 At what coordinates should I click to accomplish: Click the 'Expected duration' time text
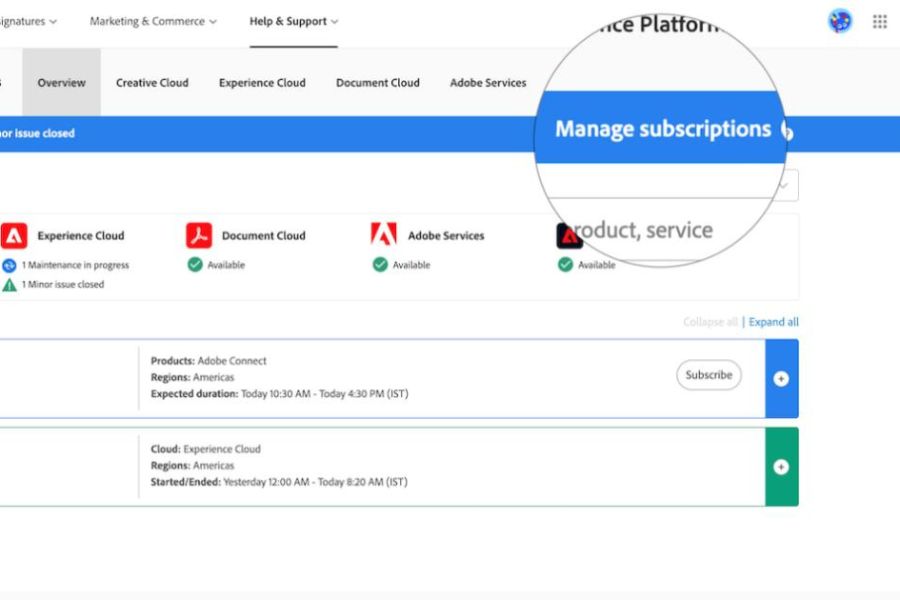(x=280, y=394)
